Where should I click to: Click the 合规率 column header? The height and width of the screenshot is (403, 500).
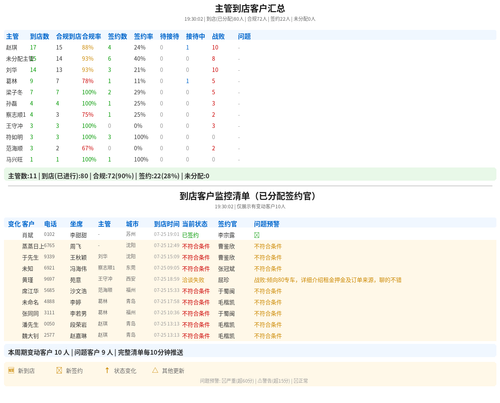click(92, 36)
